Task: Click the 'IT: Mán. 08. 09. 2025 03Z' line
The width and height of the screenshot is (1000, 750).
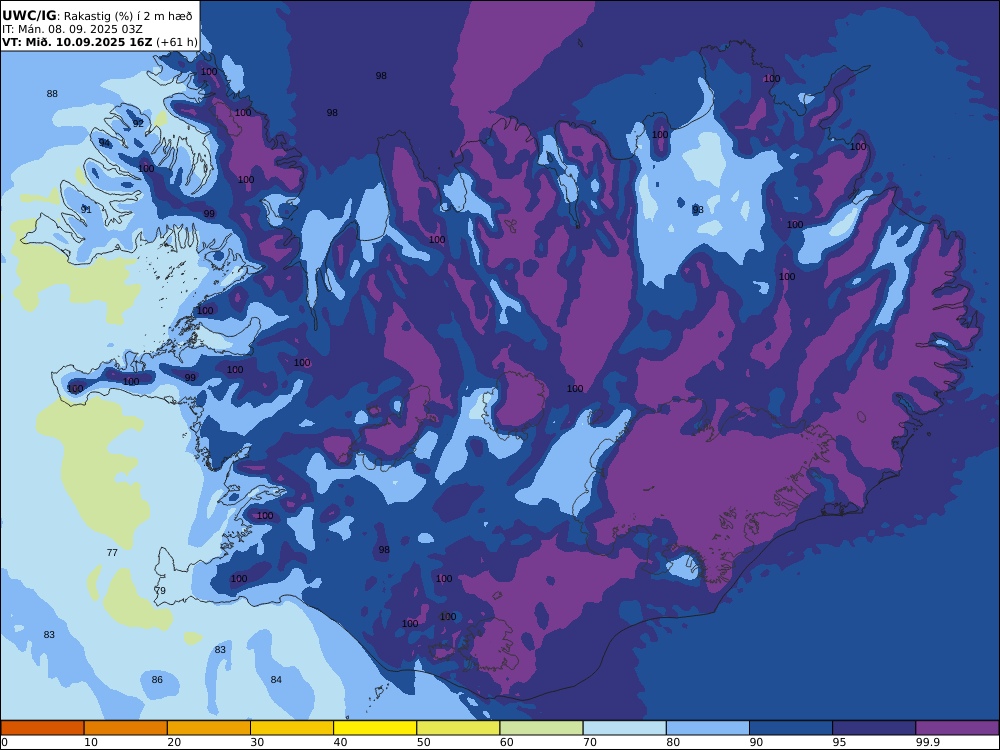Action: pos(72,29)
